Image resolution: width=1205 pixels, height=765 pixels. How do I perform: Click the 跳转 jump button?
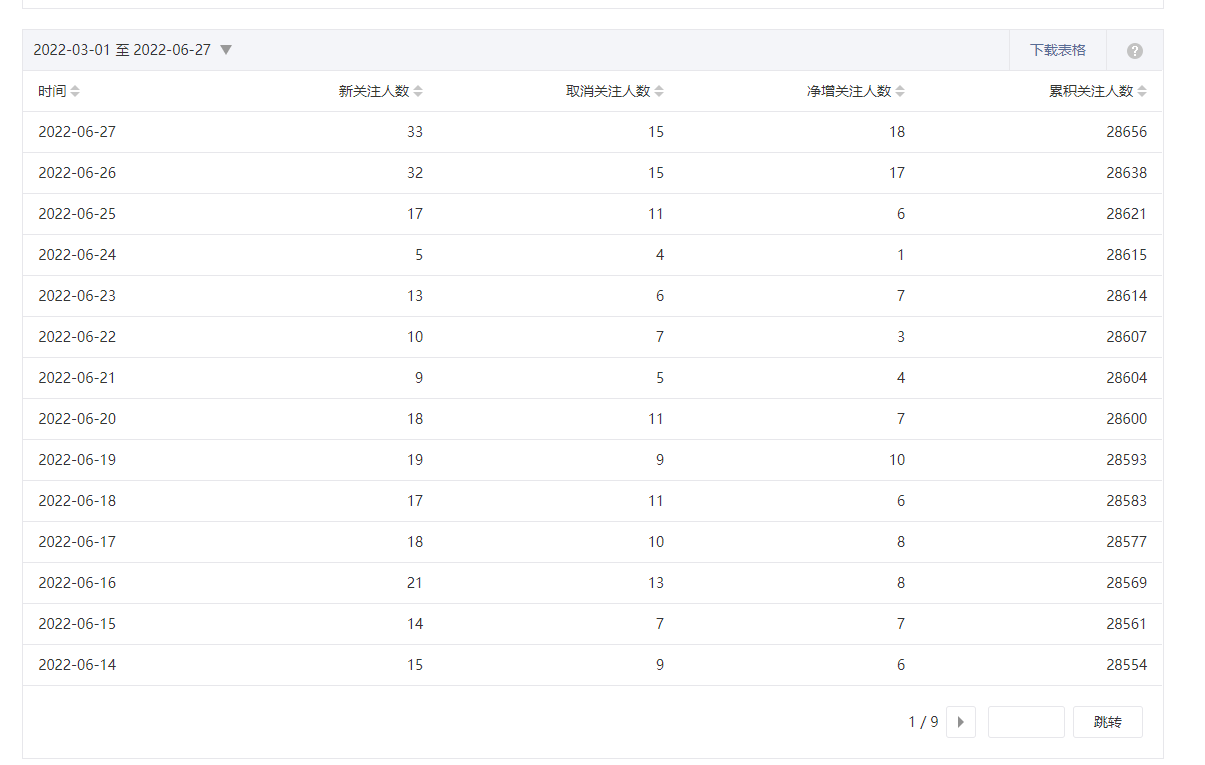click(1107, 722)
